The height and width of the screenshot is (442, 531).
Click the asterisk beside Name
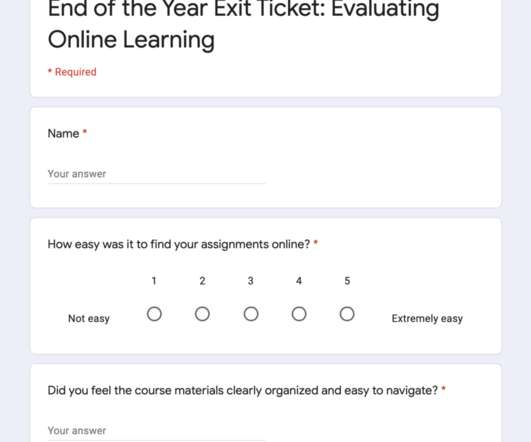tap(85, 131)
